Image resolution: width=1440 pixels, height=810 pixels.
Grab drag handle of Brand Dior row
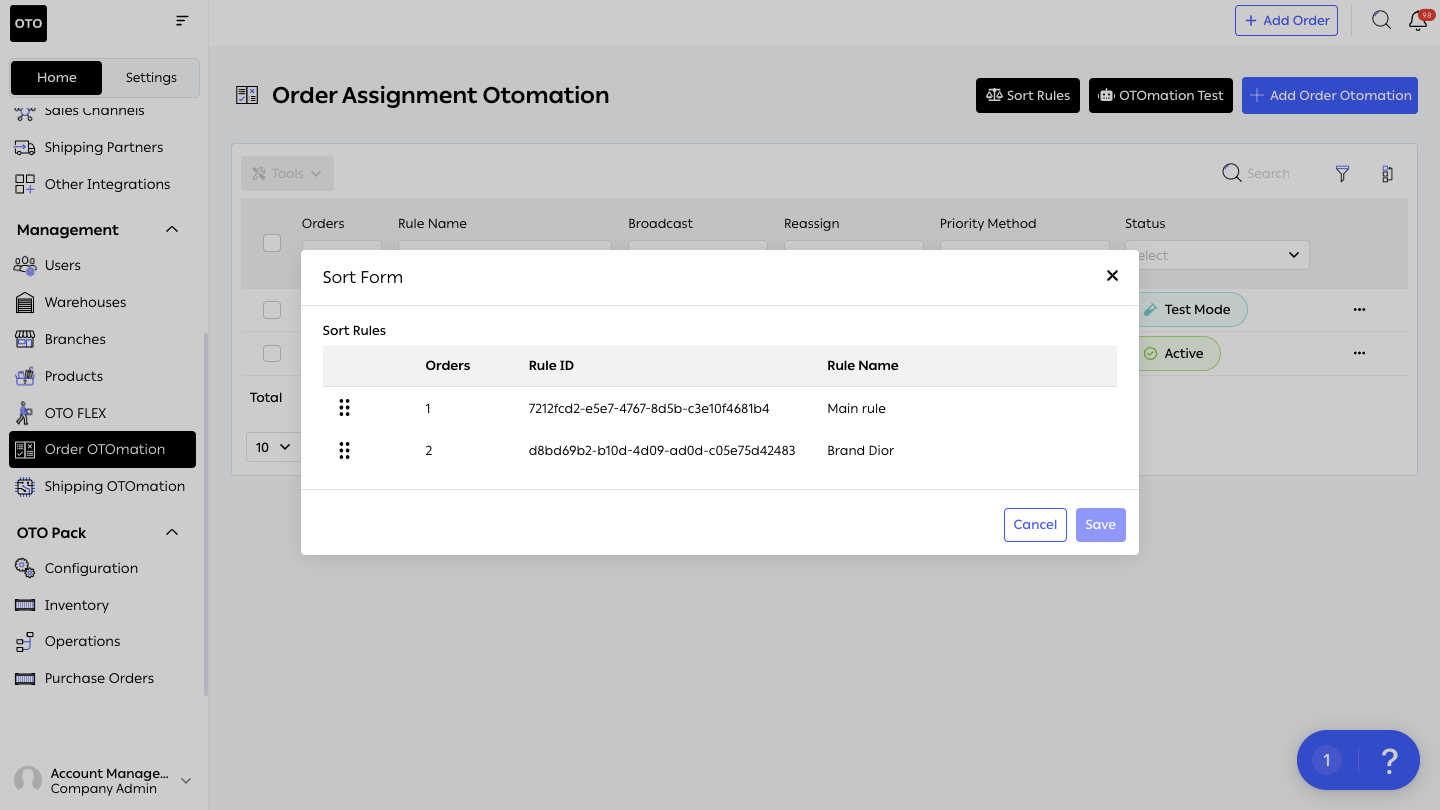coord(344,451)
